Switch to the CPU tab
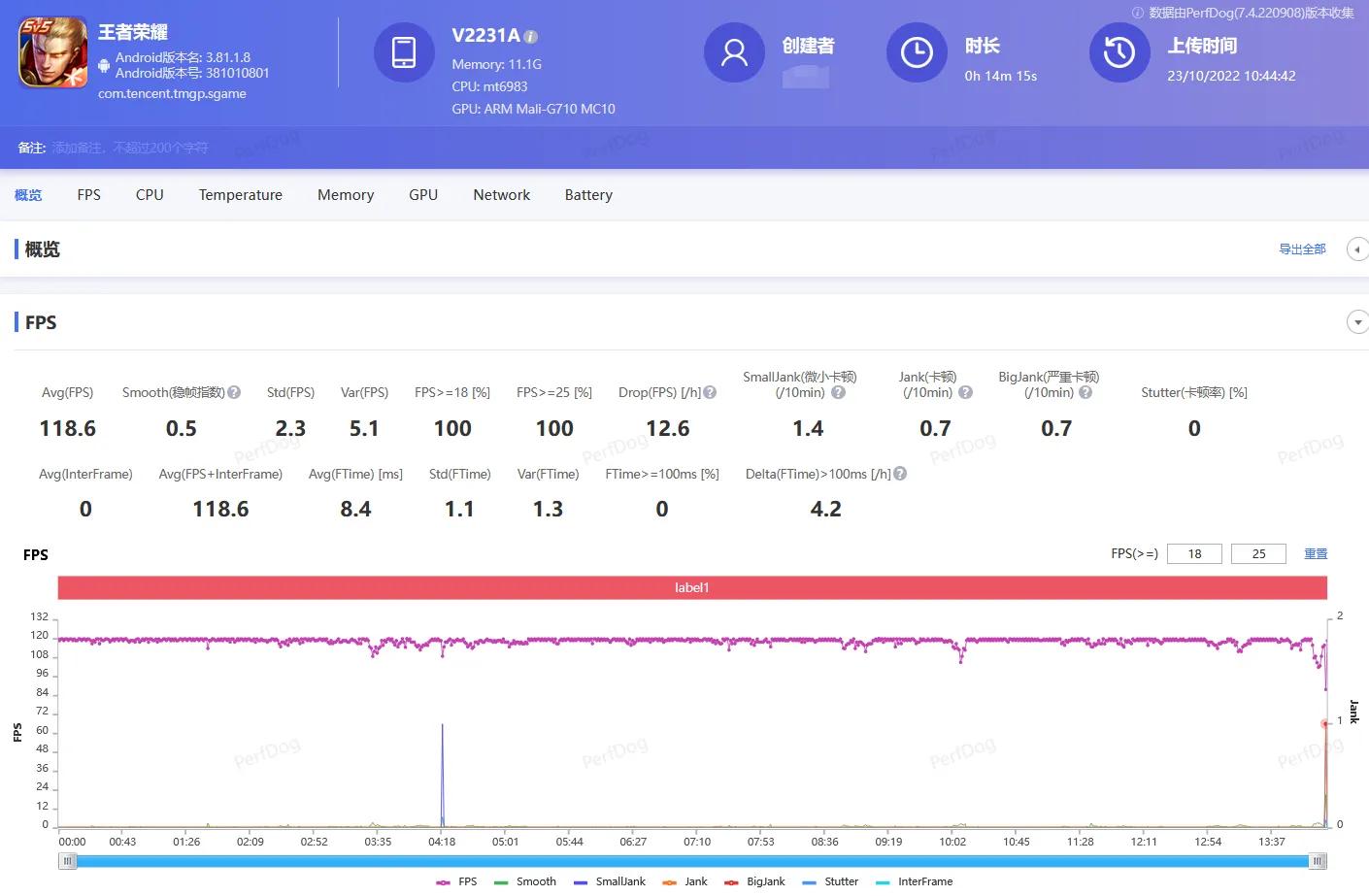Screen dimensions: 1369x896 149,194
